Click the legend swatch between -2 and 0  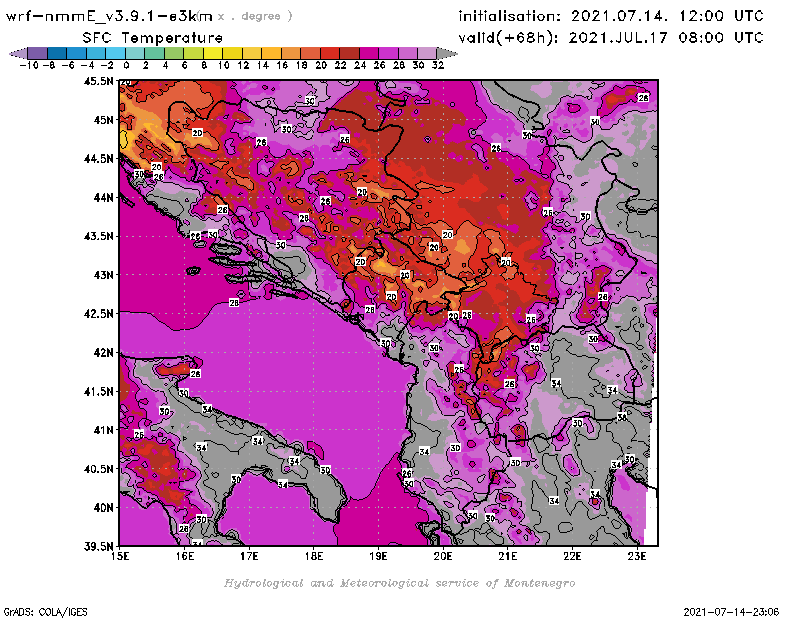pyautogui.click(x=116, y=53)
